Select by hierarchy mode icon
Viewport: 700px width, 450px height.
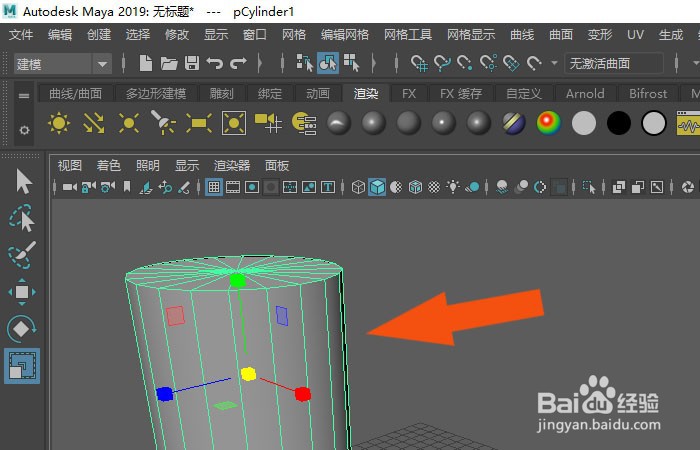tap(304, 63)
